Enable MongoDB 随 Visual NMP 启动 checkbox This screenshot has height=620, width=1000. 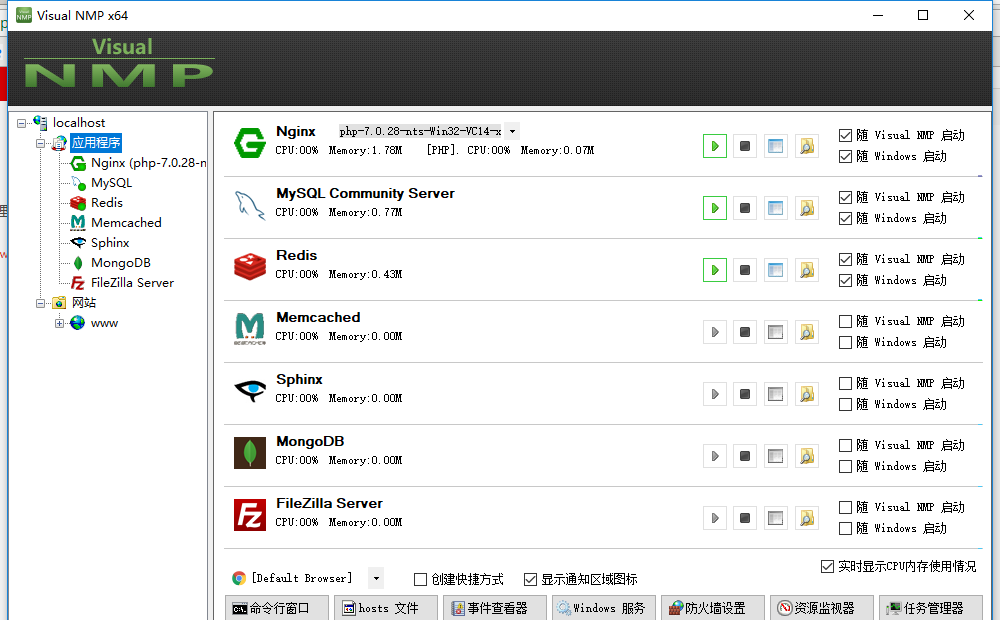pyautogui.click(x=845, y=445)
